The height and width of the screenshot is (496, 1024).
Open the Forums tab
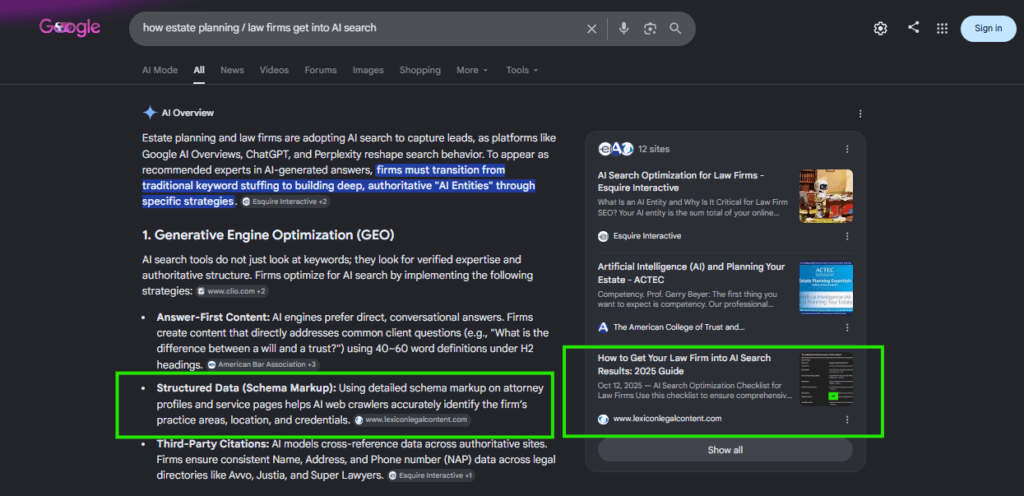[x=321, y=70]
